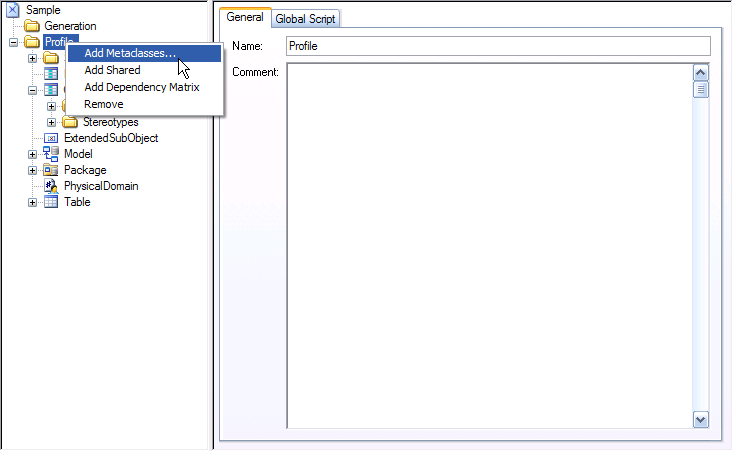Click the Generation folder icon
This screenshot has height=451, width=733.
pyautogui.click(x=33, y=26)
